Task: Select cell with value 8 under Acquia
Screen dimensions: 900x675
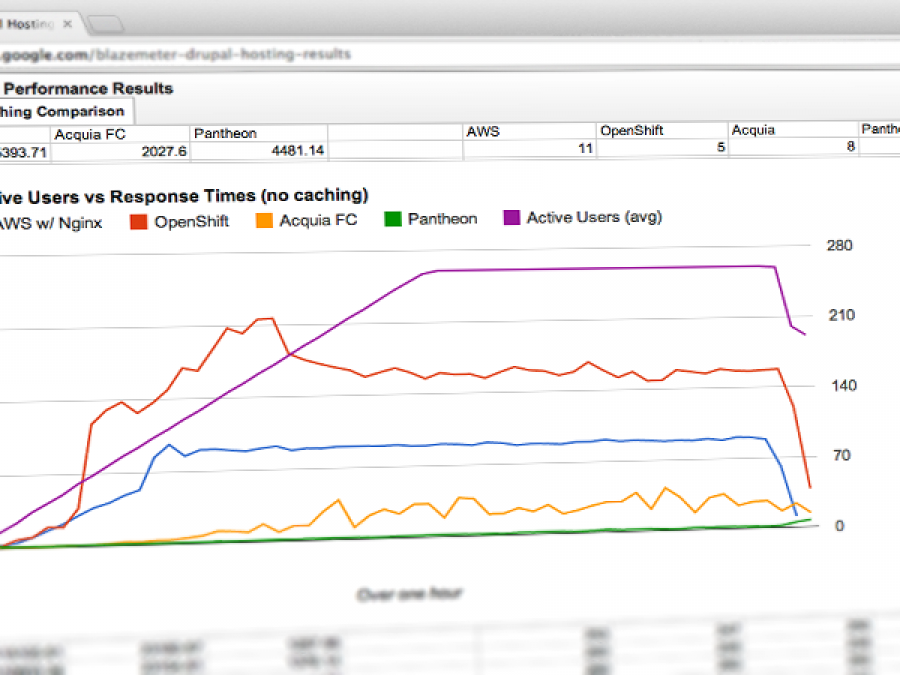Action: tap(793, 146)
